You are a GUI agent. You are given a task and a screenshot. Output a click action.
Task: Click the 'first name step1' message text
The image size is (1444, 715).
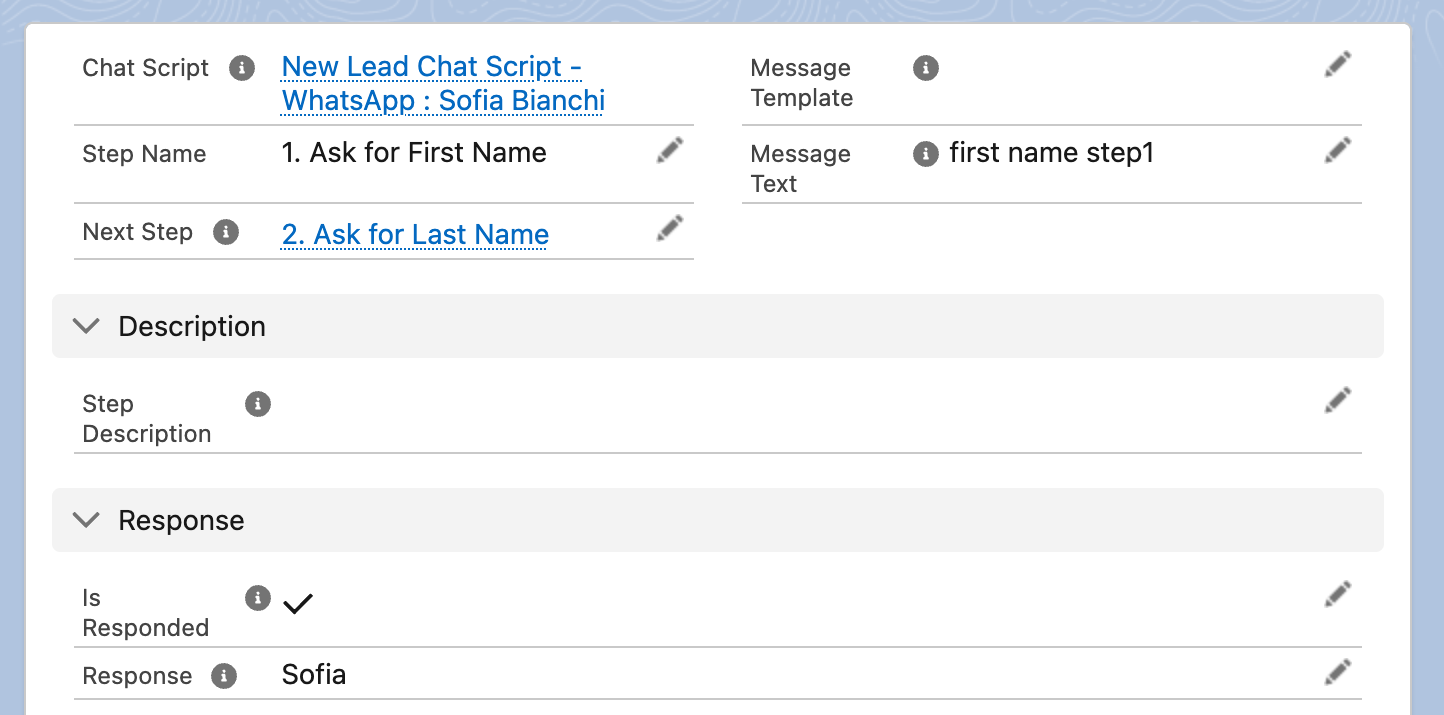click(1051, 152)
